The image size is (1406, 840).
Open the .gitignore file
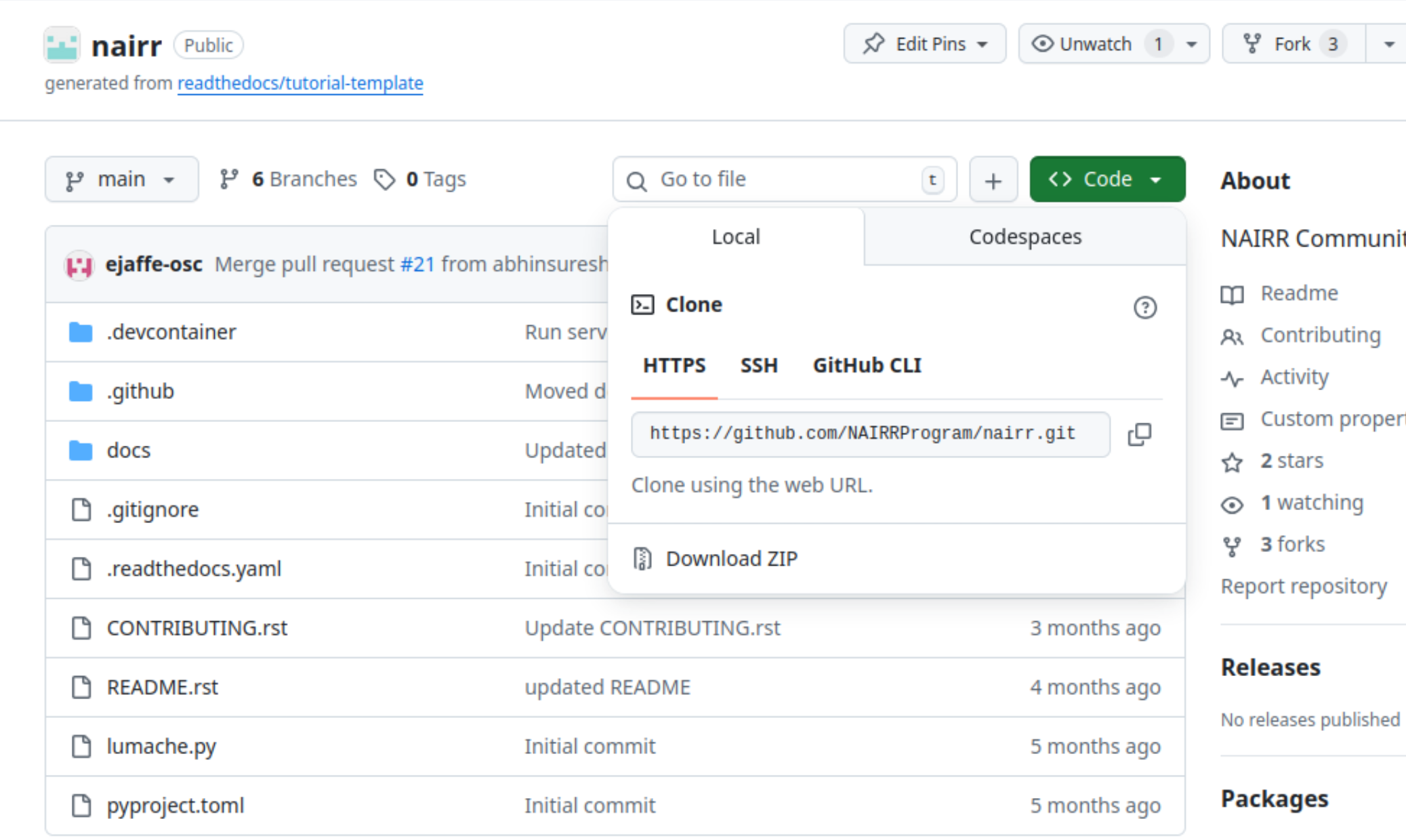[152, 509]
